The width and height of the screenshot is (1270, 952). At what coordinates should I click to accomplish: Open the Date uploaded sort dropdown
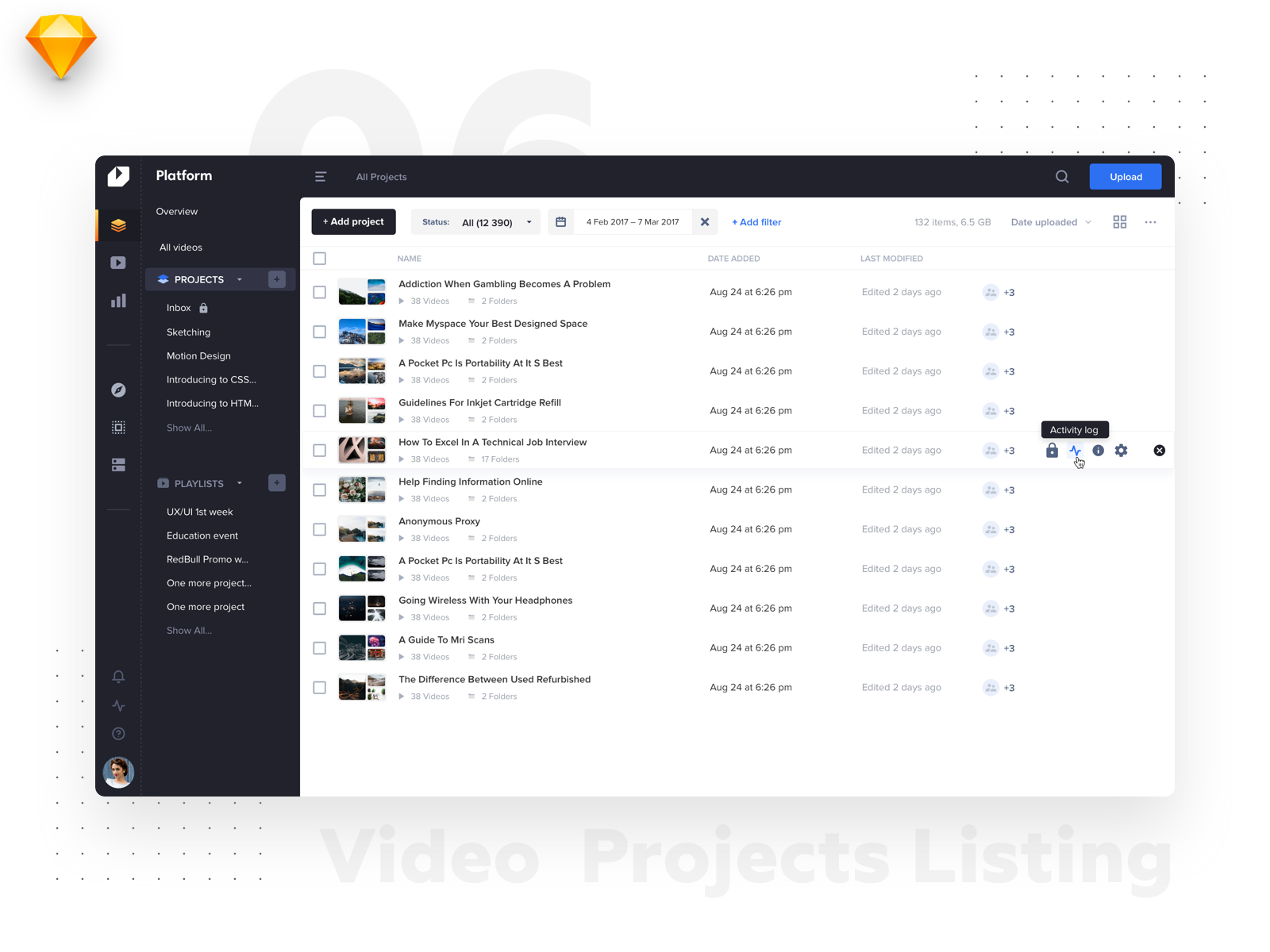pyautogui.click(x=1050, y=222)
